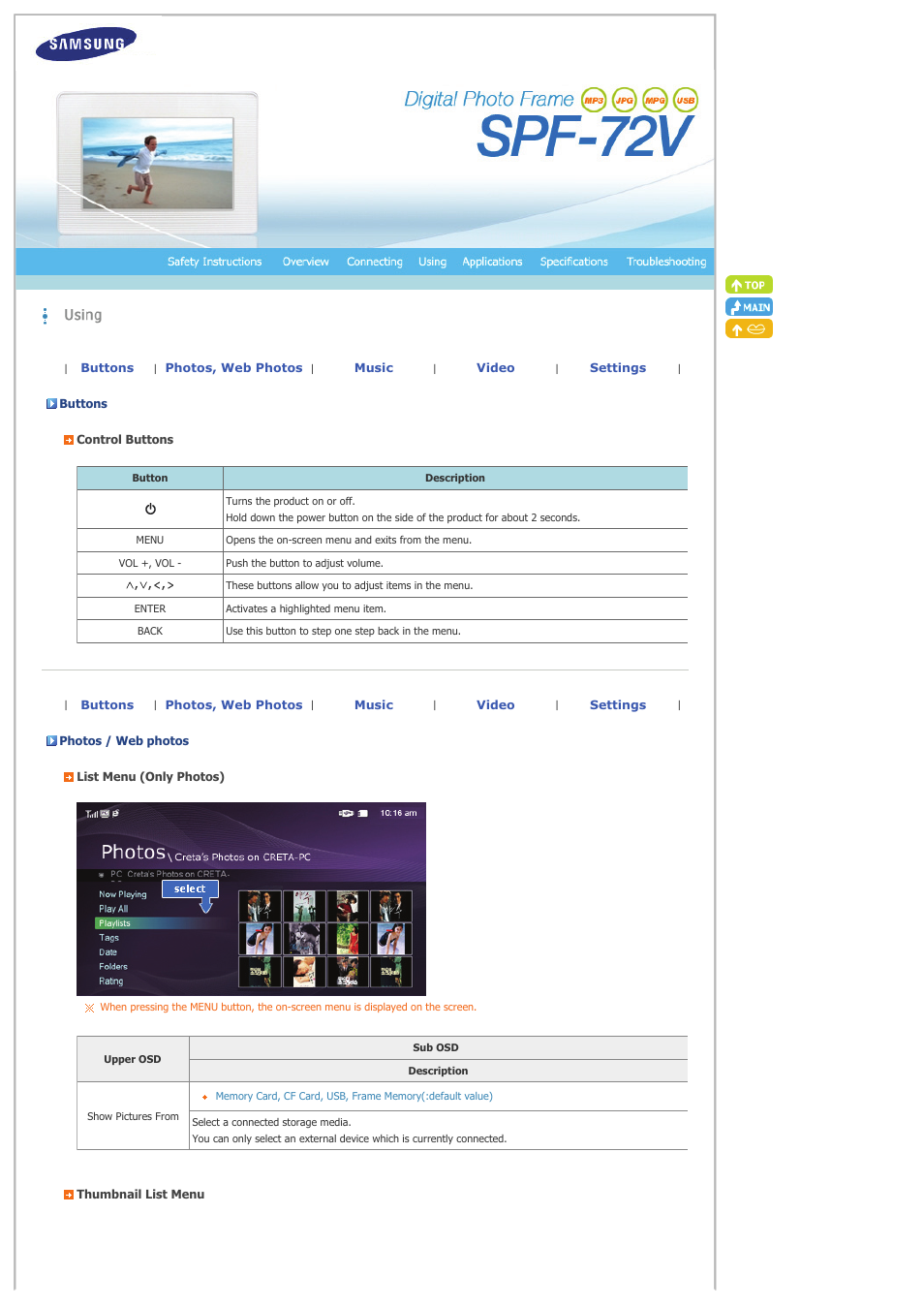Click the 'Upper OSD' header cell
Screen dimensions: 924x1308
(133, 1060)
